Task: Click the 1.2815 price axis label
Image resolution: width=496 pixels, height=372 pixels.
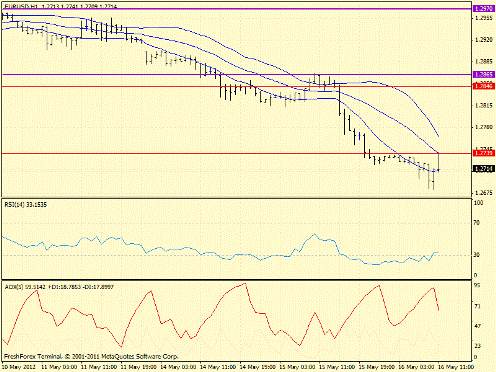Action: click(484, 106)
